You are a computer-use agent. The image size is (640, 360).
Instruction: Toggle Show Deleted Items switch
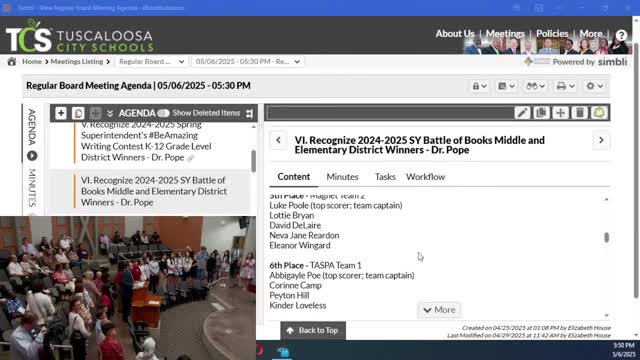tap(163, 113)
